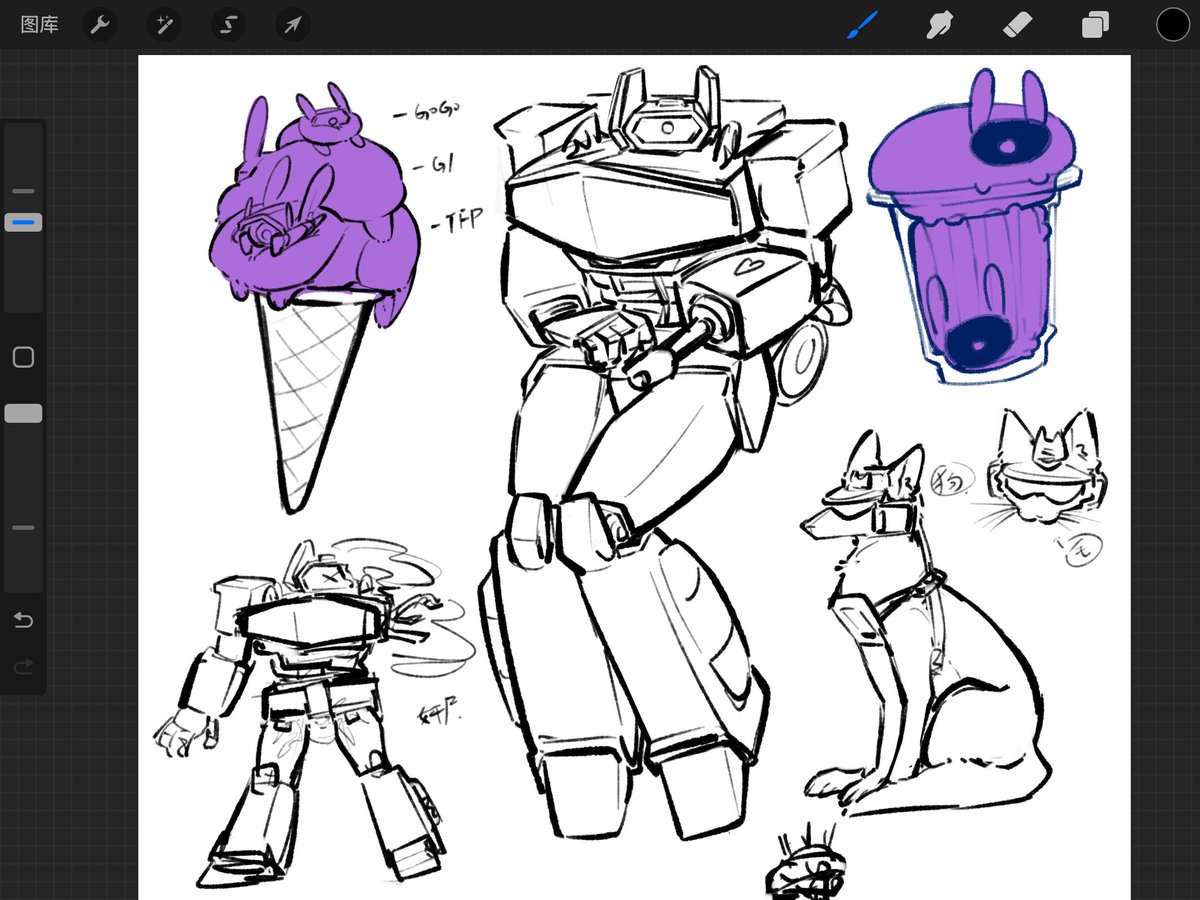Open the 图库 gallery

coord(40,25)
